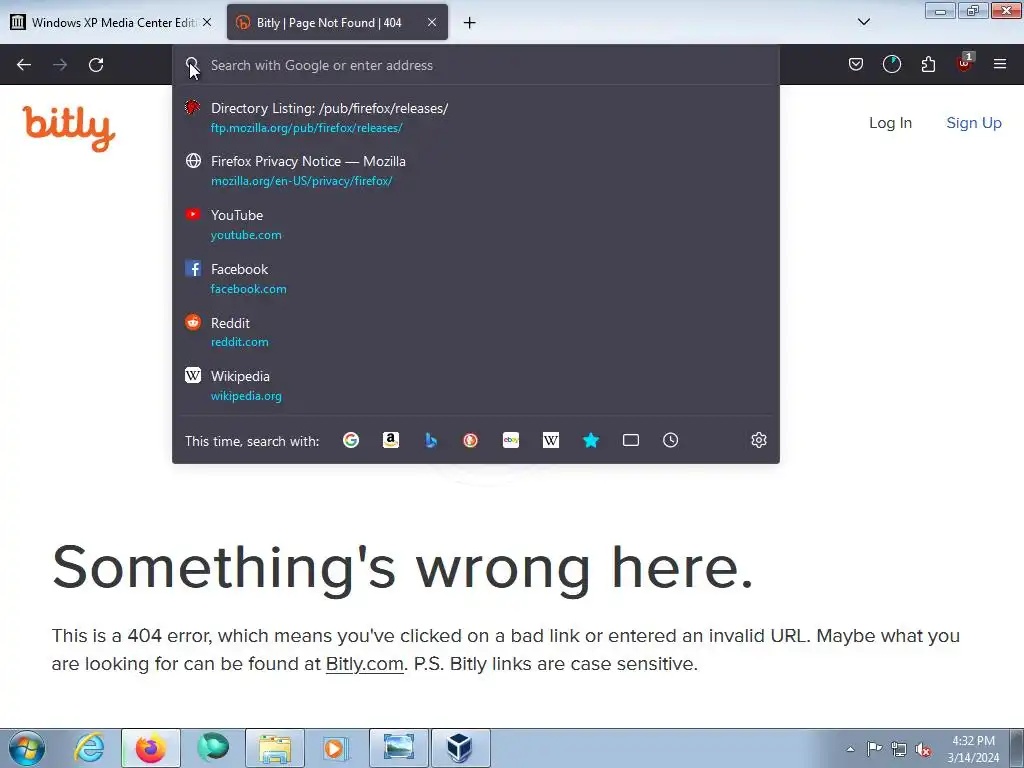Viewport: 1024px width, 768px height.
Task: Open Windows Explorer folder in taskbar
Action: 275,748
